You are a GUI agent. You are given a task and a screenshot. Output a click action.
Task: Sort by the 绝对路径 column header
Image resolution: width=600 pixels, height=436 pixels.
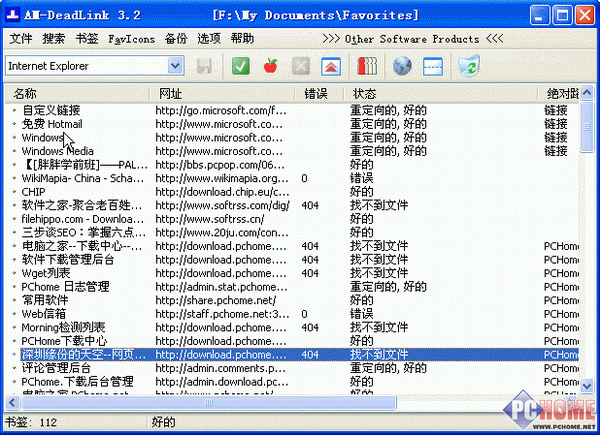[559, 94]
